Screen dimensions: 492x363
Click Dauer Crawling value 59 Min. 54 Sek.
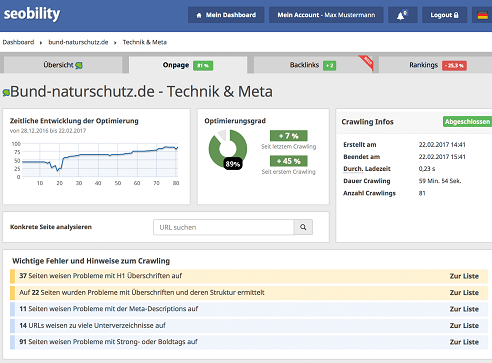tap(440, 181)
